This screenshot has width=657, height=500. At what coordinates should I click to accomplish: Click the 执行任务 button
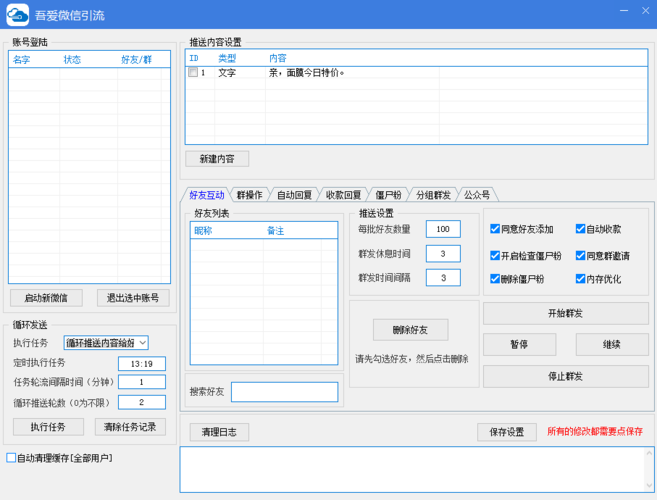click(48, 427)
